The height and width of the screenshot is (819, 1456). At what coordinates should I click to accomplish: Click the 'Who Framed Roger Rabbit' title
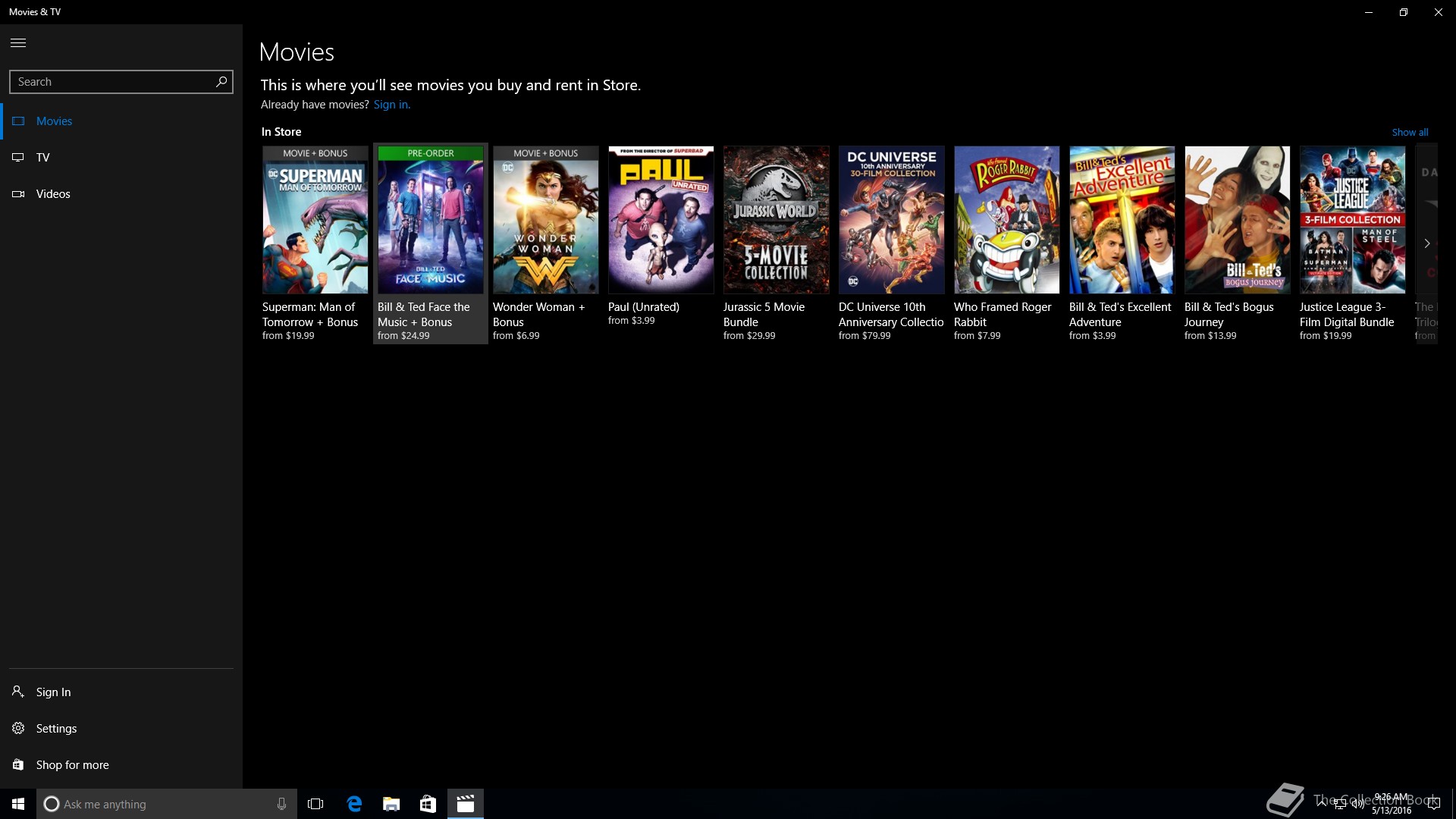(x=1003, y=314)
